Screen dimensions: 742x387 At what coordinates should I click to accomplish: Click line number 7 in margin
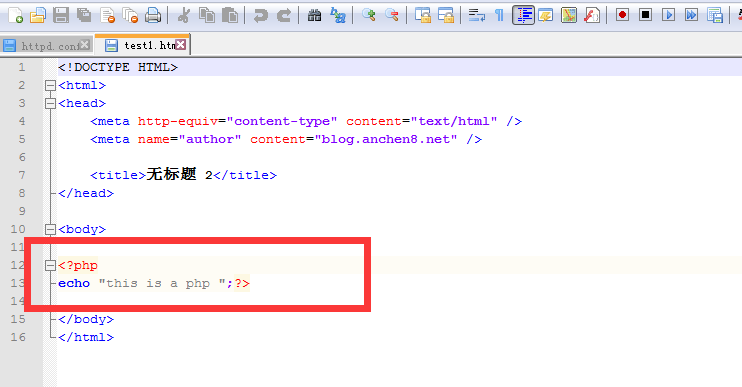pos(22,175)
